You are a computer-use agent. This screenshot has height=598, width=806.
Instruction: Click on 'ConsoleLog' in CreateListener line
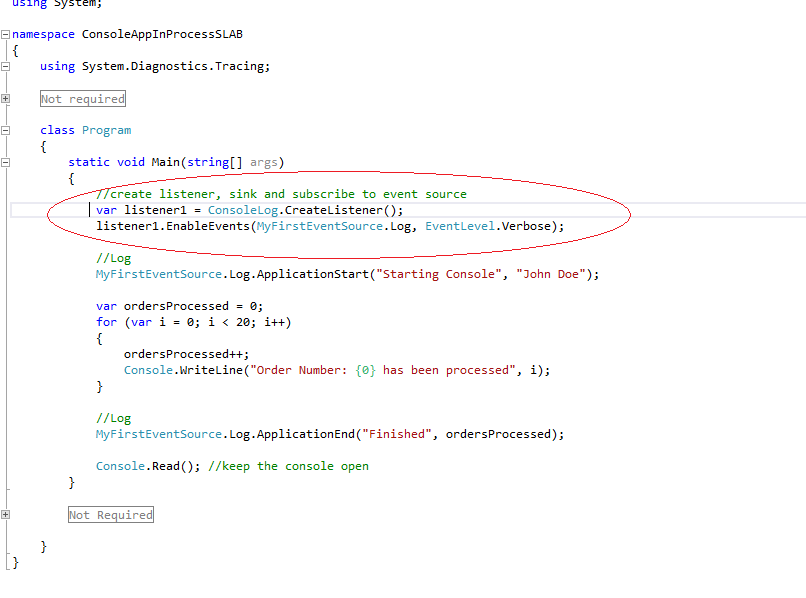[243, 210]
